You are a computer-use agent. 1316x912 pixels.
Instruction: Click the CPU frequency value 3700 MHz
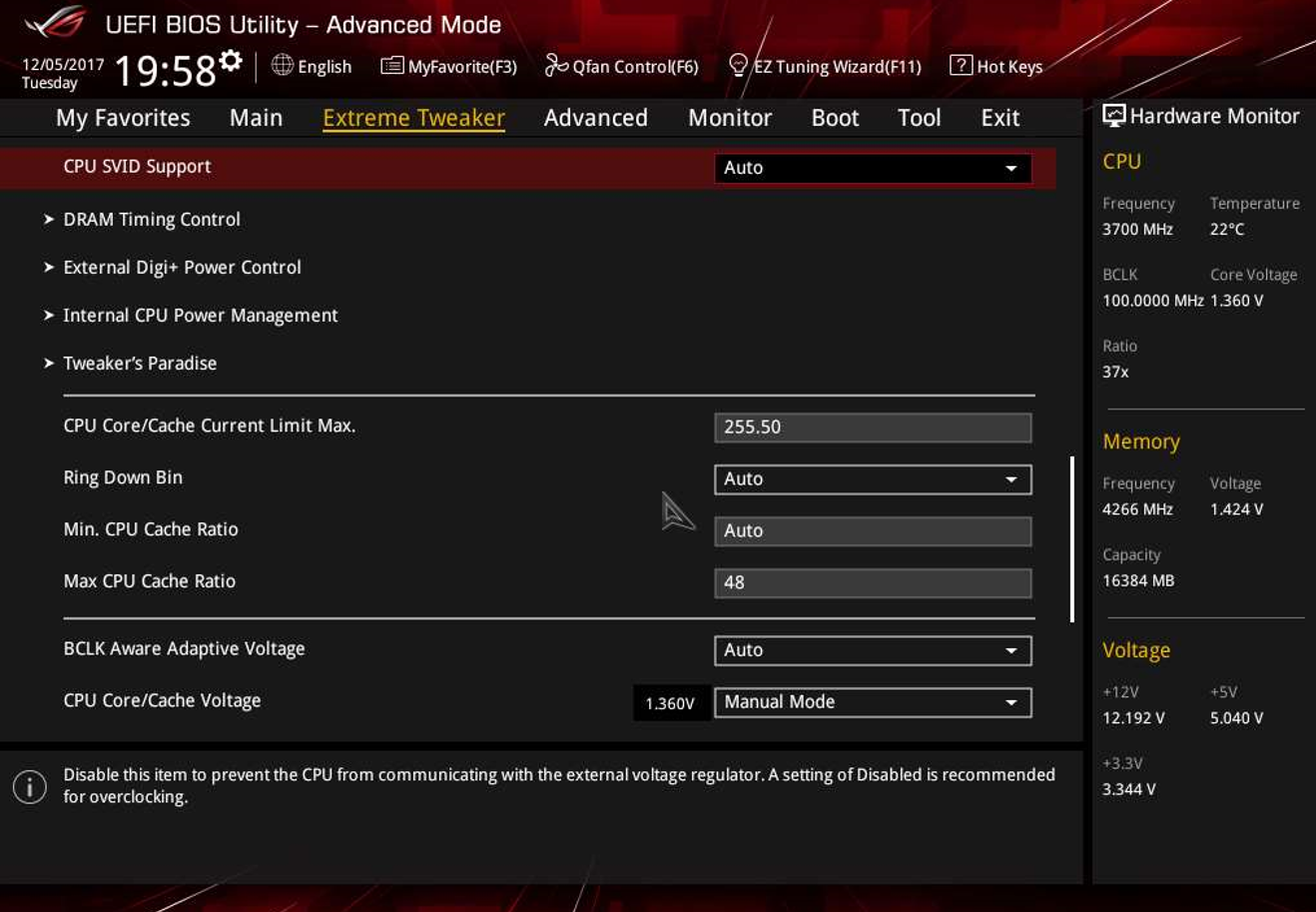click(x=1137, y=230)
